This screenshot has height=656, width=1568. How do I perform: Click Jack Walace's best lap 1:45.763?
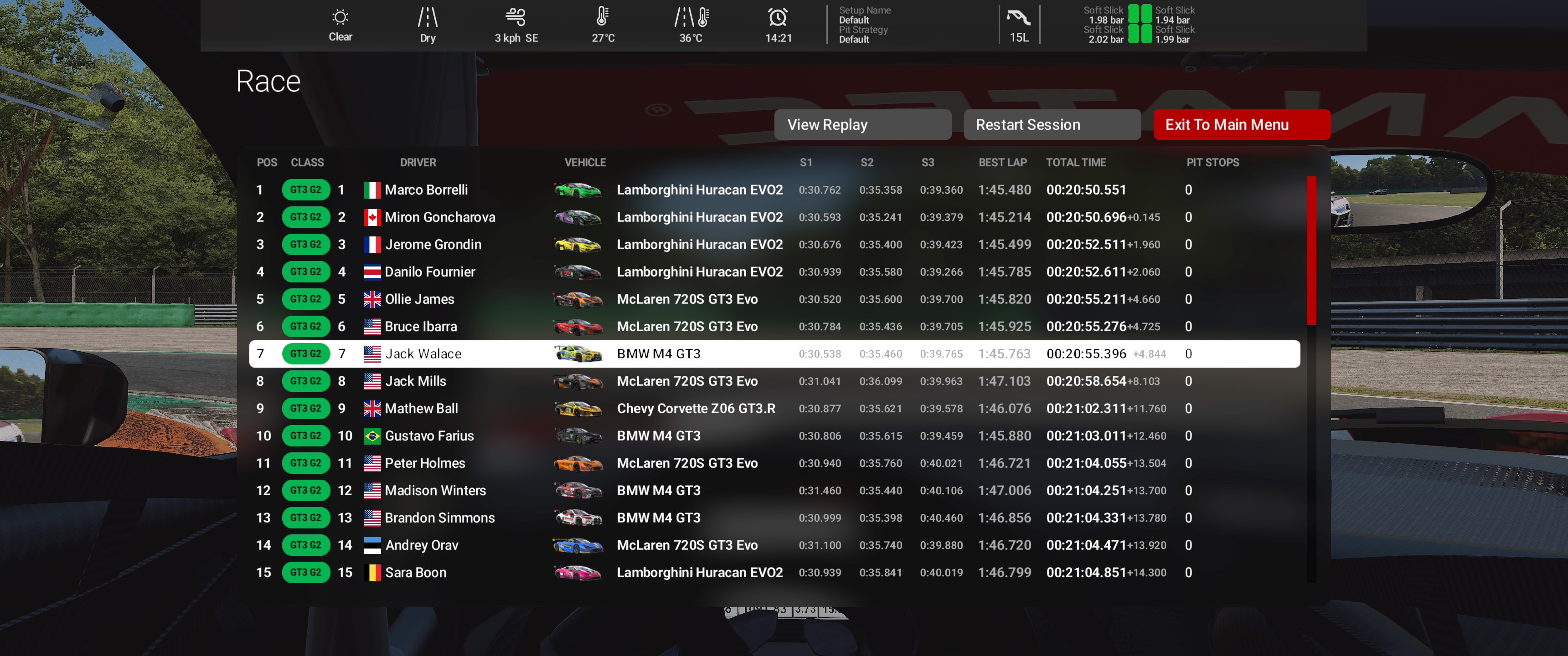(1004, 354)
